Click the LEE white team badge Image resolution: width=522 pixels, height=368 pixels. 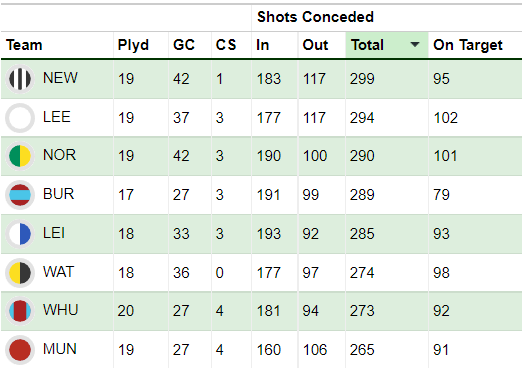[x=20, y=118]
